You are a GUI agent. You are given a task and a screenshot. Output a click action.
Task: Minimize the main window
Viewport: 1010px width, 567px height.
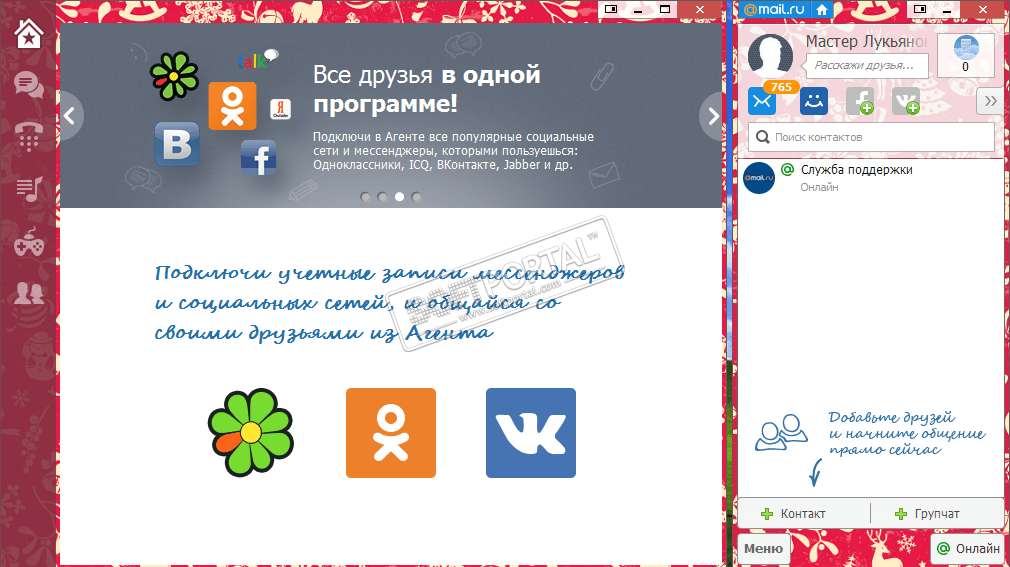pos(638,9)
